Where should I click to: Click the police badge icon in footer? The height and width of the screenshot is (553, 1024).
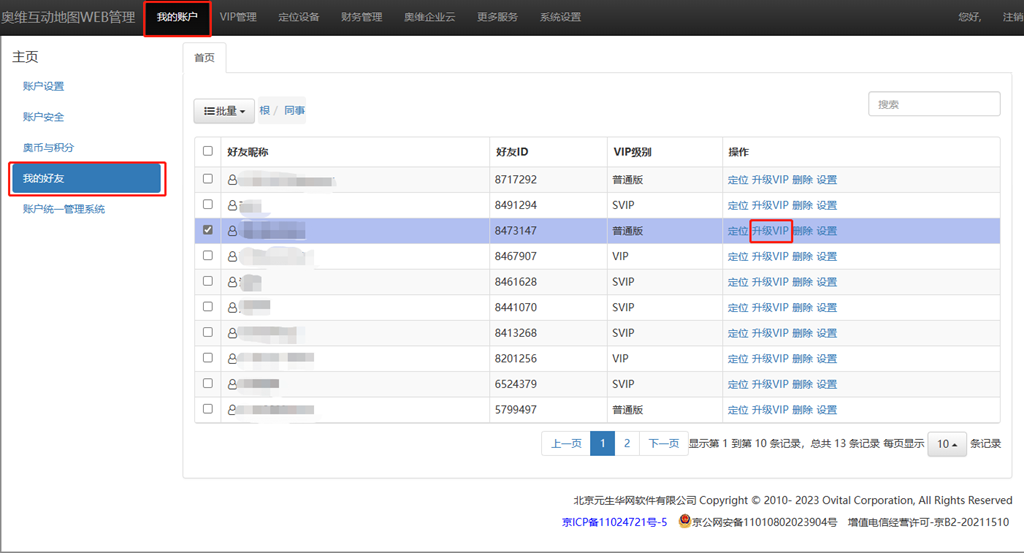684,521
